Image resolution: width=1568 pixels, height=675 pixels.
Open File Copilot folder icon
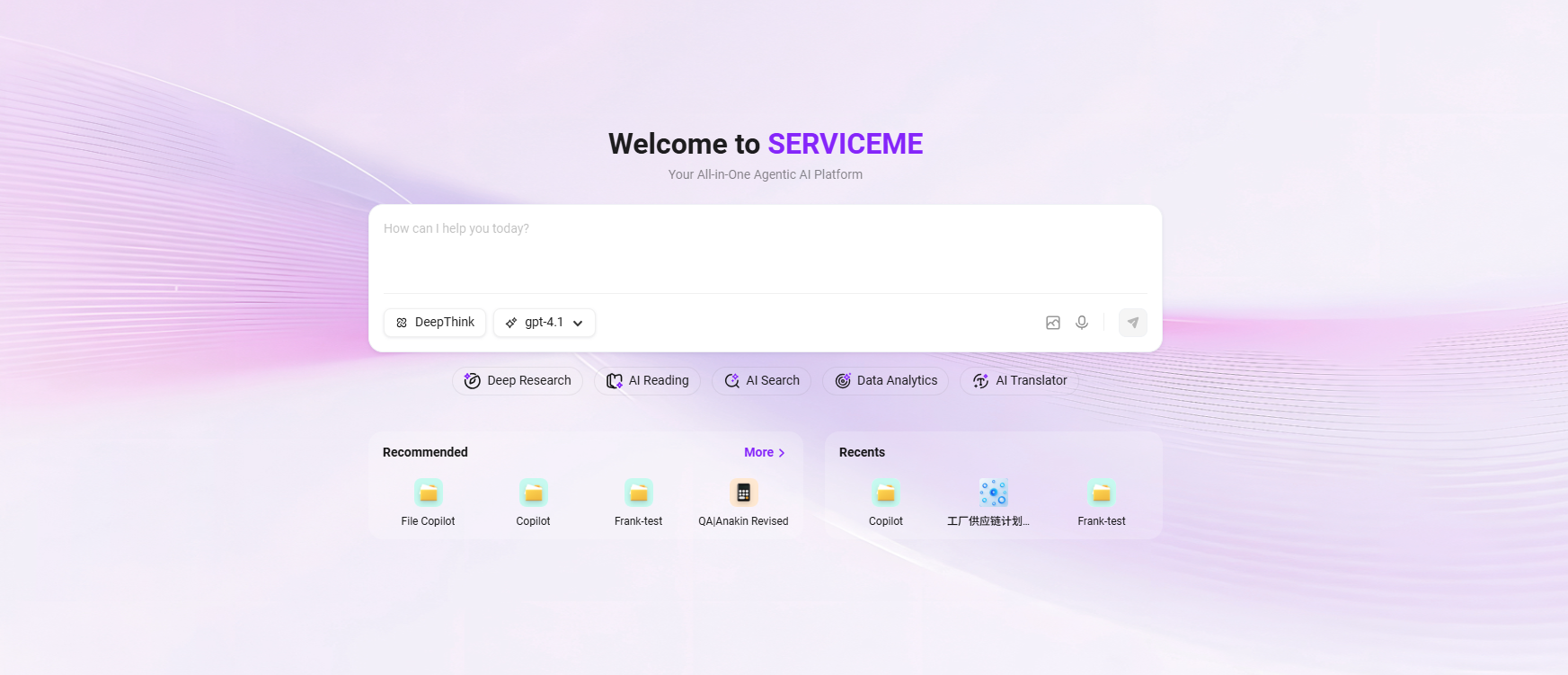[429, 493]
